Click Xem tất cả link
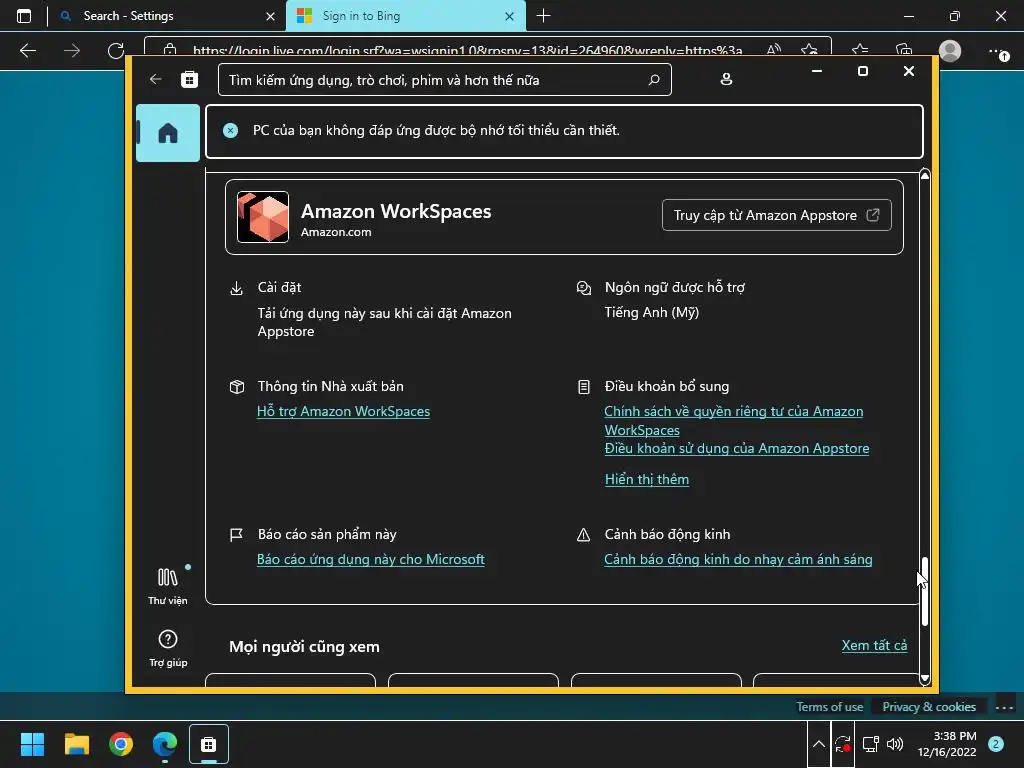 (x=874, y=645)
